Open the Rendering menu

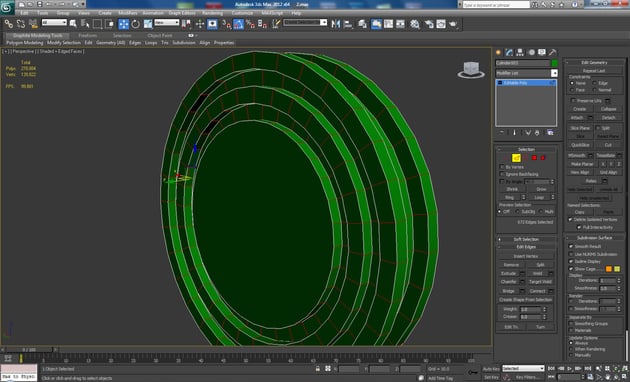pyautogui.click(x=213, y=13)
